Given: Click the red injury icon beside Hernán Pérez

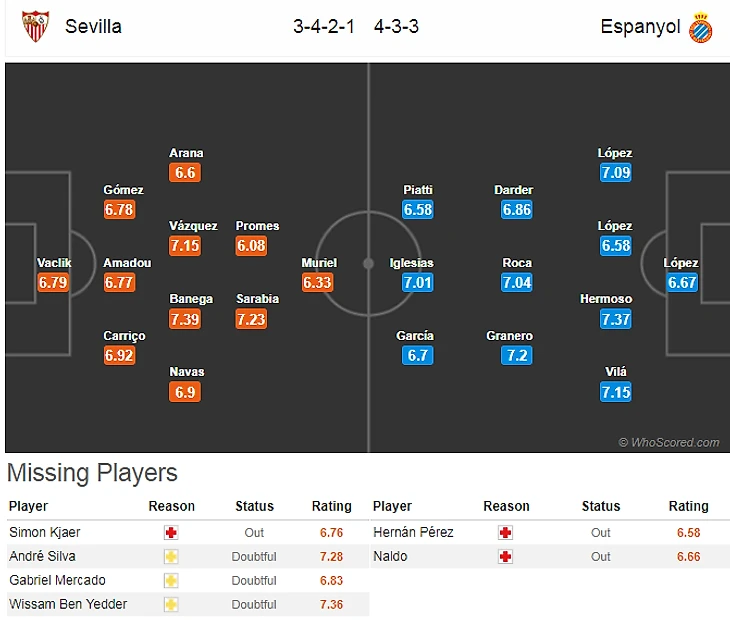Looking at the screenshot, I should click(505, 533).
